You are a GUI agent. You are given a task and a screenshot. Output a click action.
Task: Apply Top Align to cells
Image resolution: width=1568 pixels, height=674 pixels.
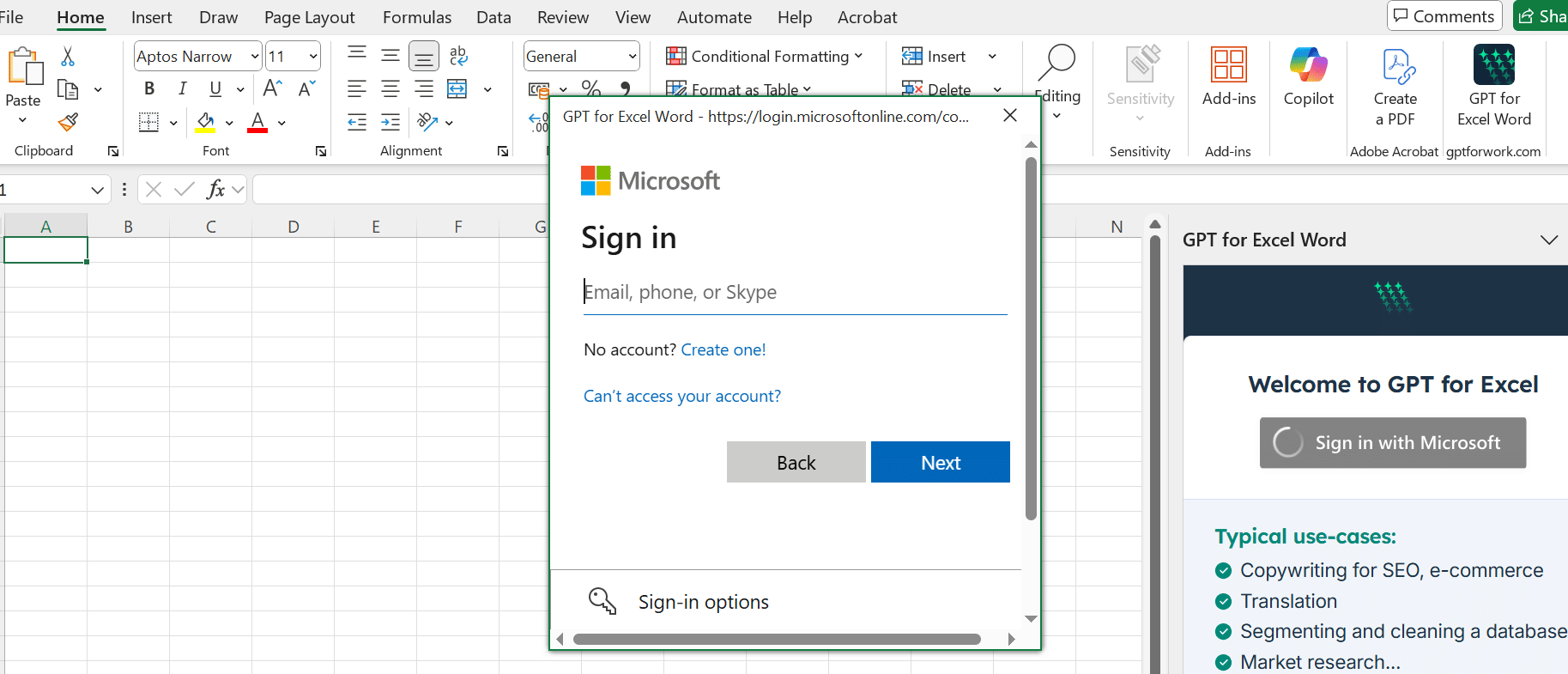coord(357,56)
